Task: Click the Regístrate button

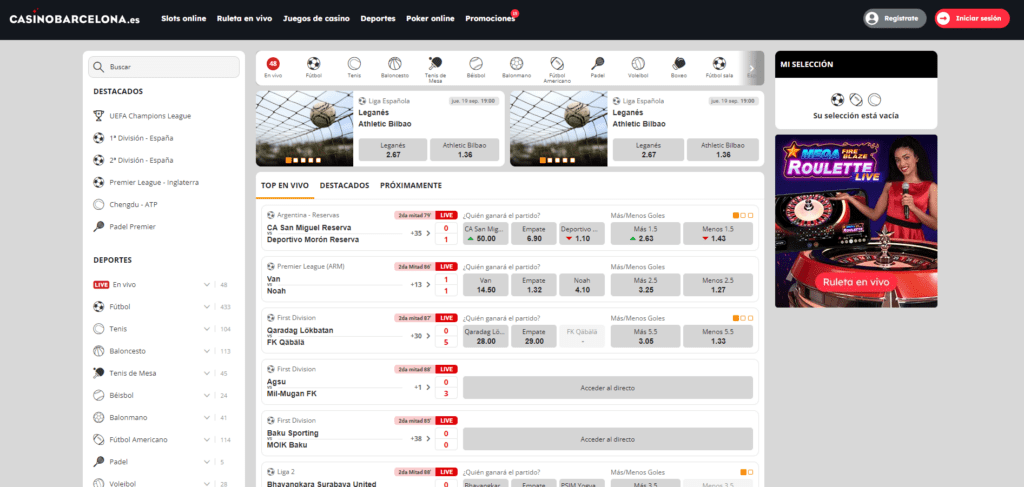Action: [x=895, y=18]
